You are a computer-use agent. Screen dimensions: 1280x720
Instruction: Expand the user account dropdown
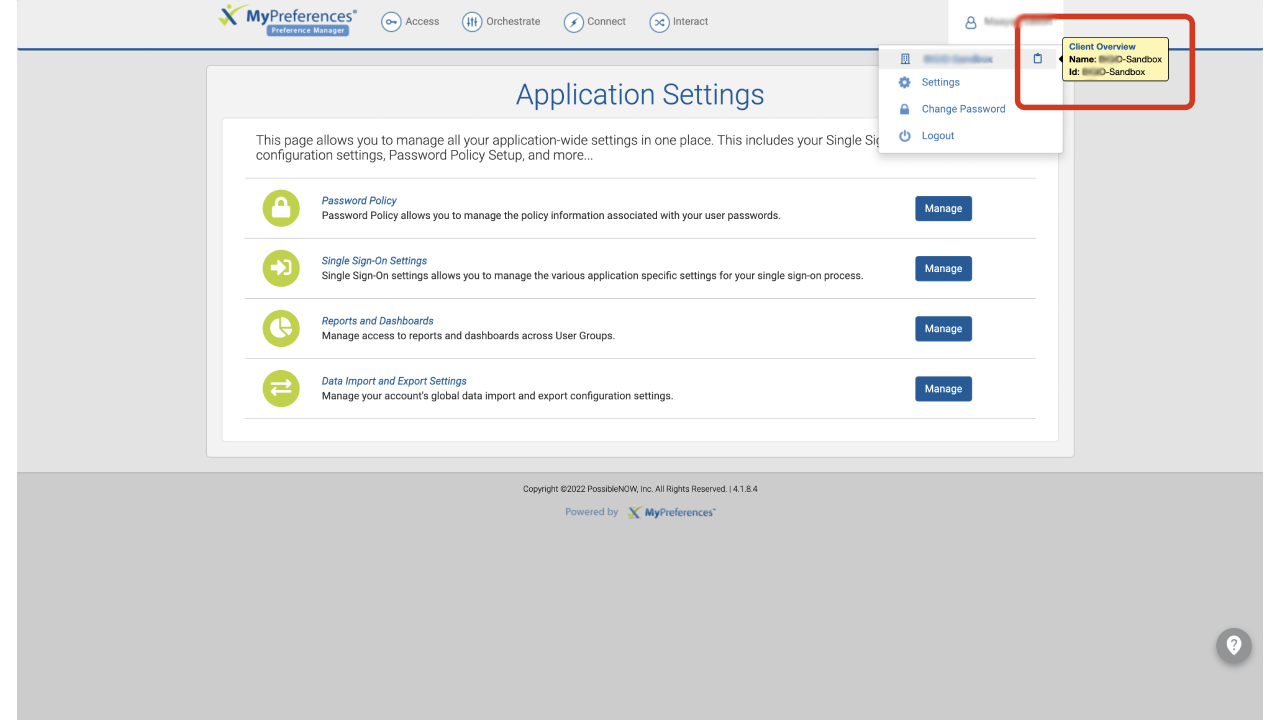[1004, 22]
